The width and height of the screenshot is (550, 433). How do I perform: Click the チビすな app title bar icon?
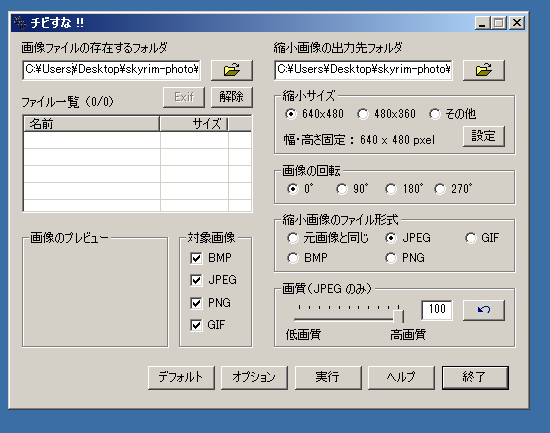(x=20, y=23)
